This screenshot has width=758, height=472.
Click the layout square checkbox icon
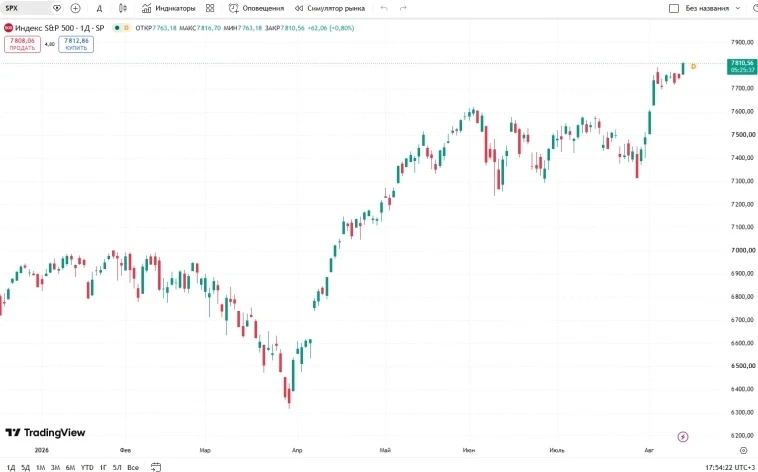[x=674, y=8]
